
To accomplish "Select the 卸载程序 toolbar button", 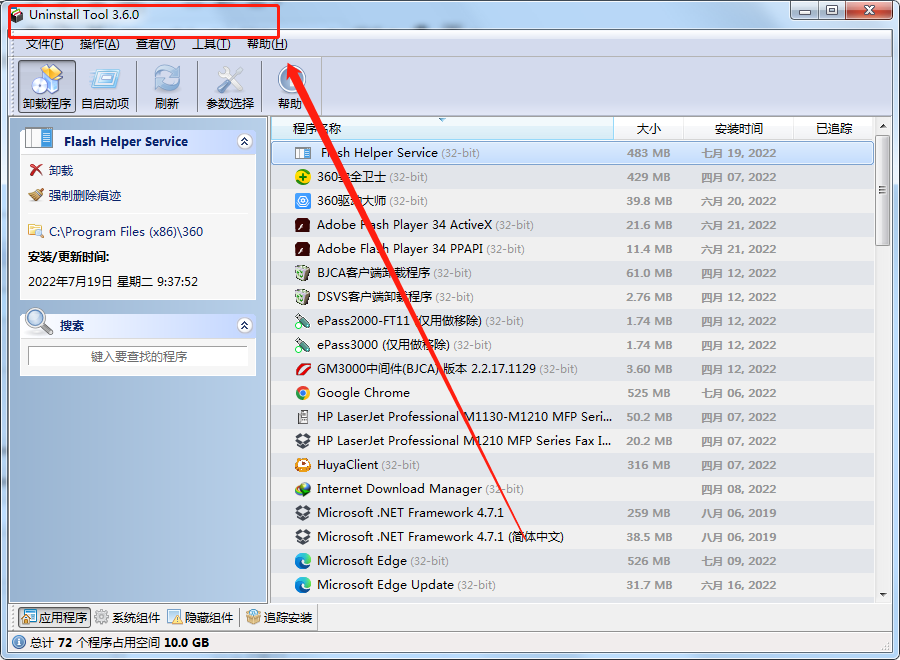I will (x=46, y=87).
